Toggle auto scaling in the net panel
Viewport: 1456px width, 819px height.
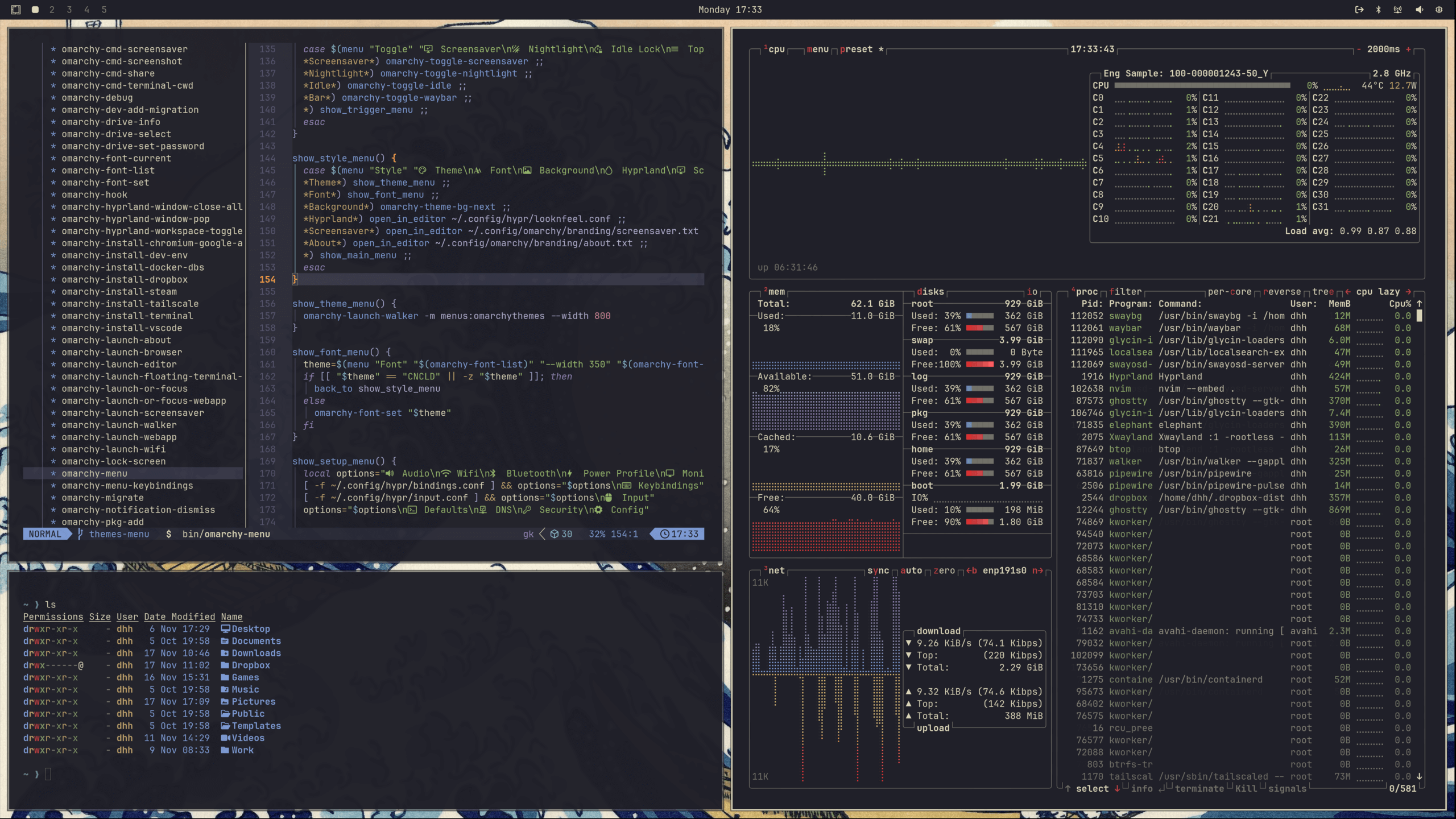tap(911, 570)
